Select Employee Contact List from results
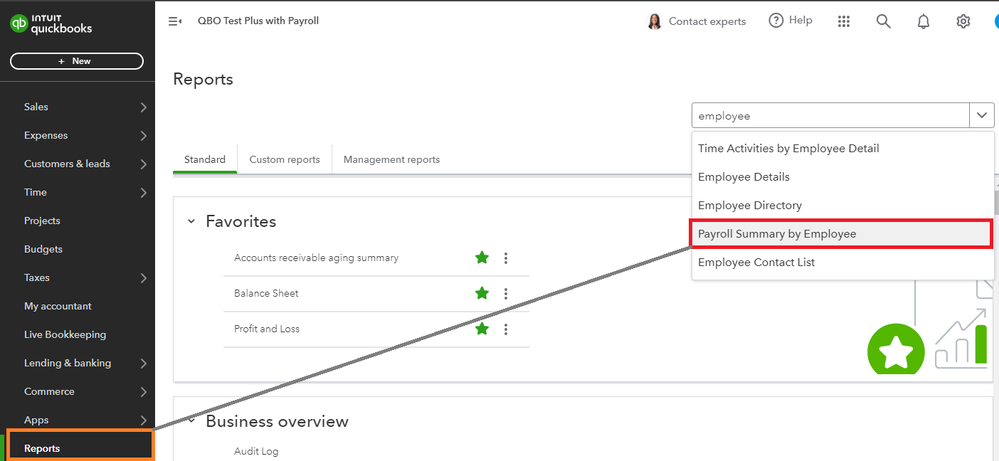 [842, 262]
